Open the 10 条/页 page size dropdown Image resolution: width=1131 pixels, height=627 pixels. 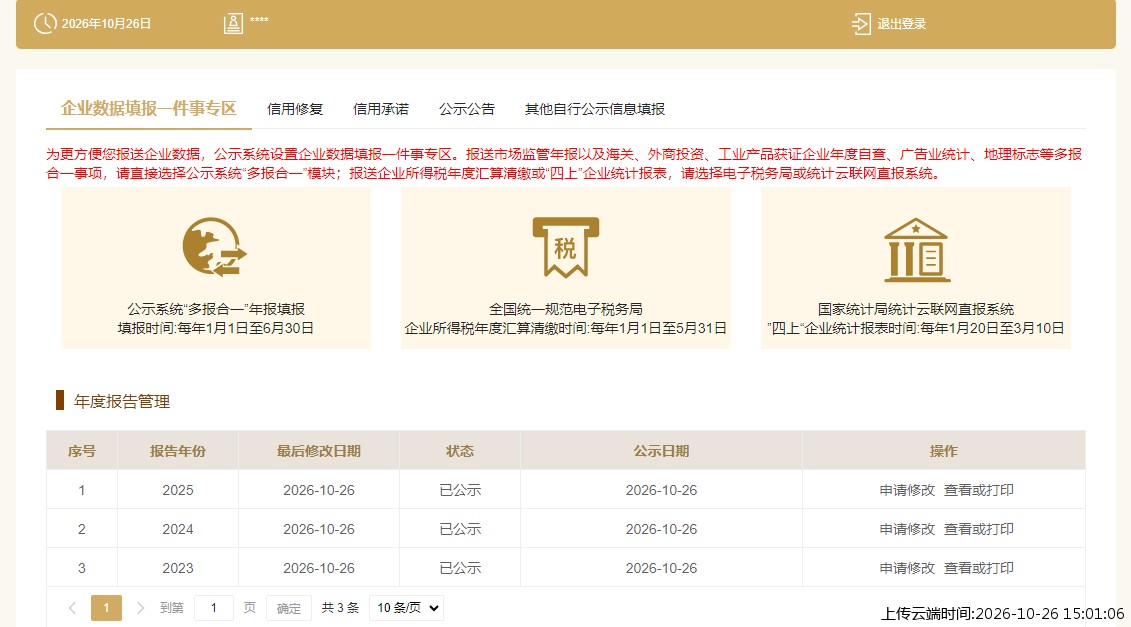406,608
